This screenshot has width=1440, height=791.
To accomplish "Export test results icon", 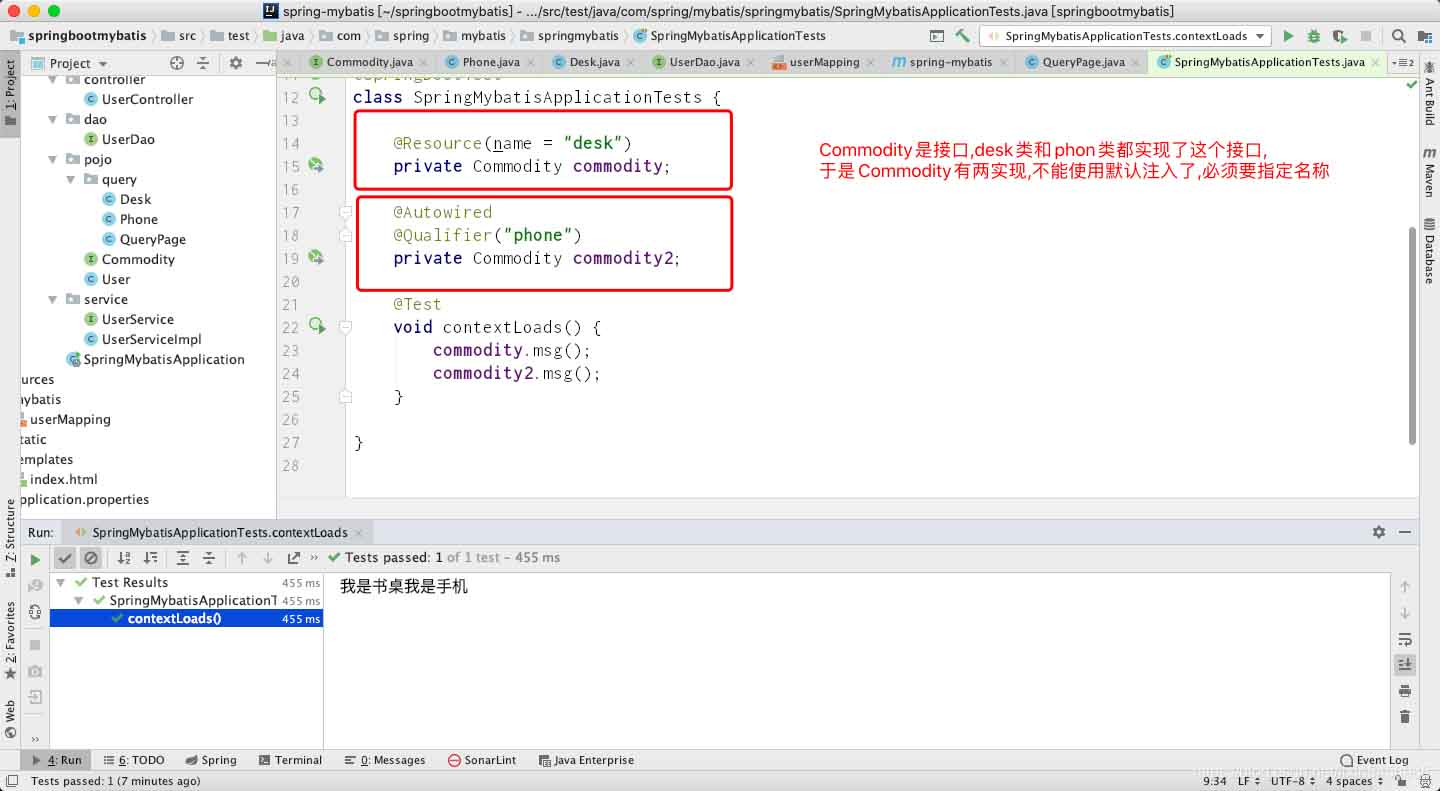I will pos(293,558).
